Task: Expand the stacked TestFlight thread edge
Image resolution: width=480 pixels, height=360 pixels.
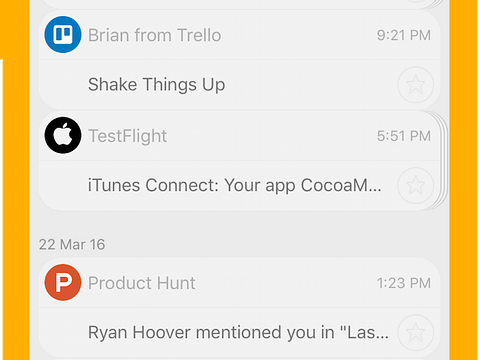Action: click(444, 161)
